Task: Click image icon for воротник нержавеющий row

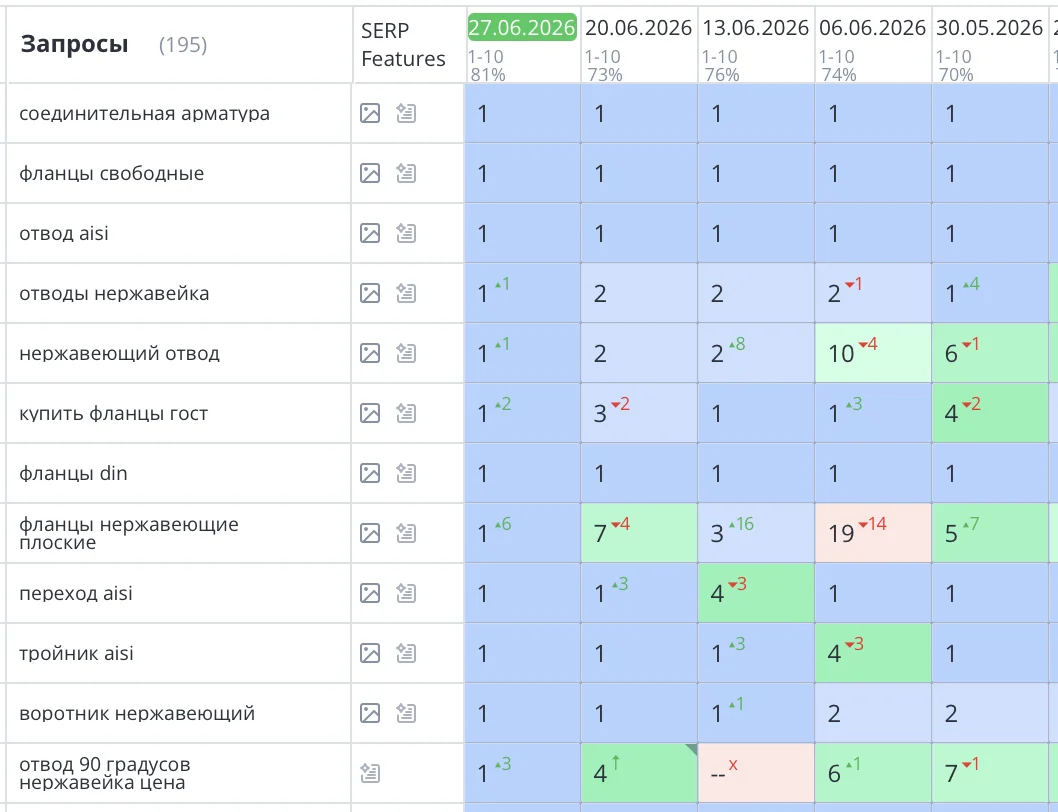Action: (370, 713)
